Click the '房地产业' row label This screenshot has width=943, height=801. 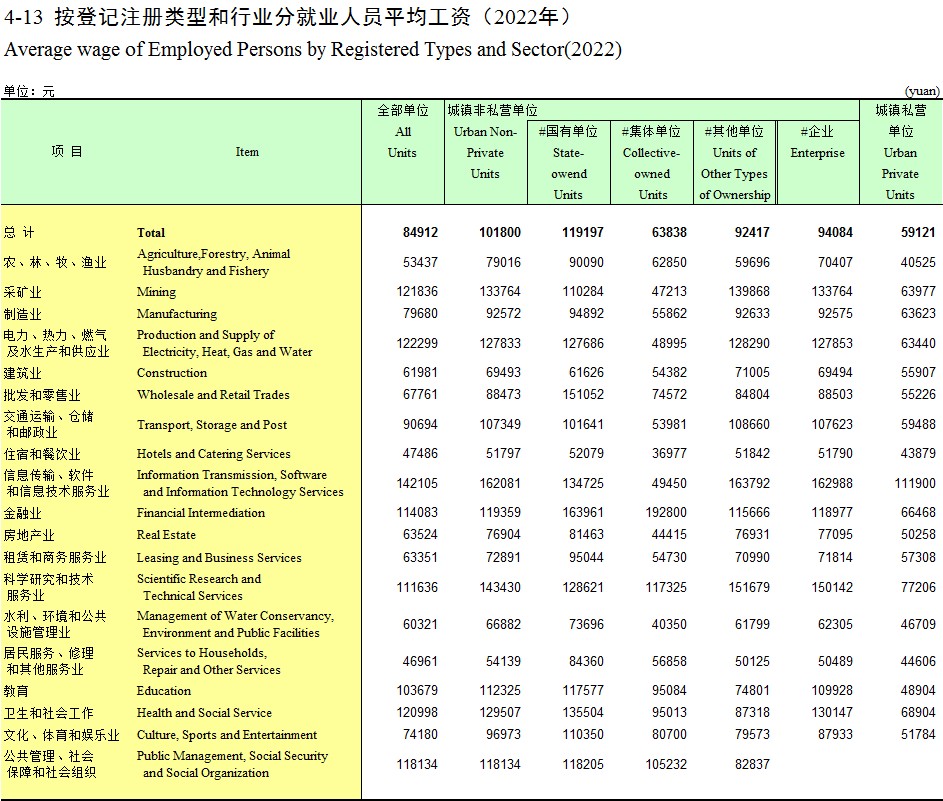coord(29,535)
